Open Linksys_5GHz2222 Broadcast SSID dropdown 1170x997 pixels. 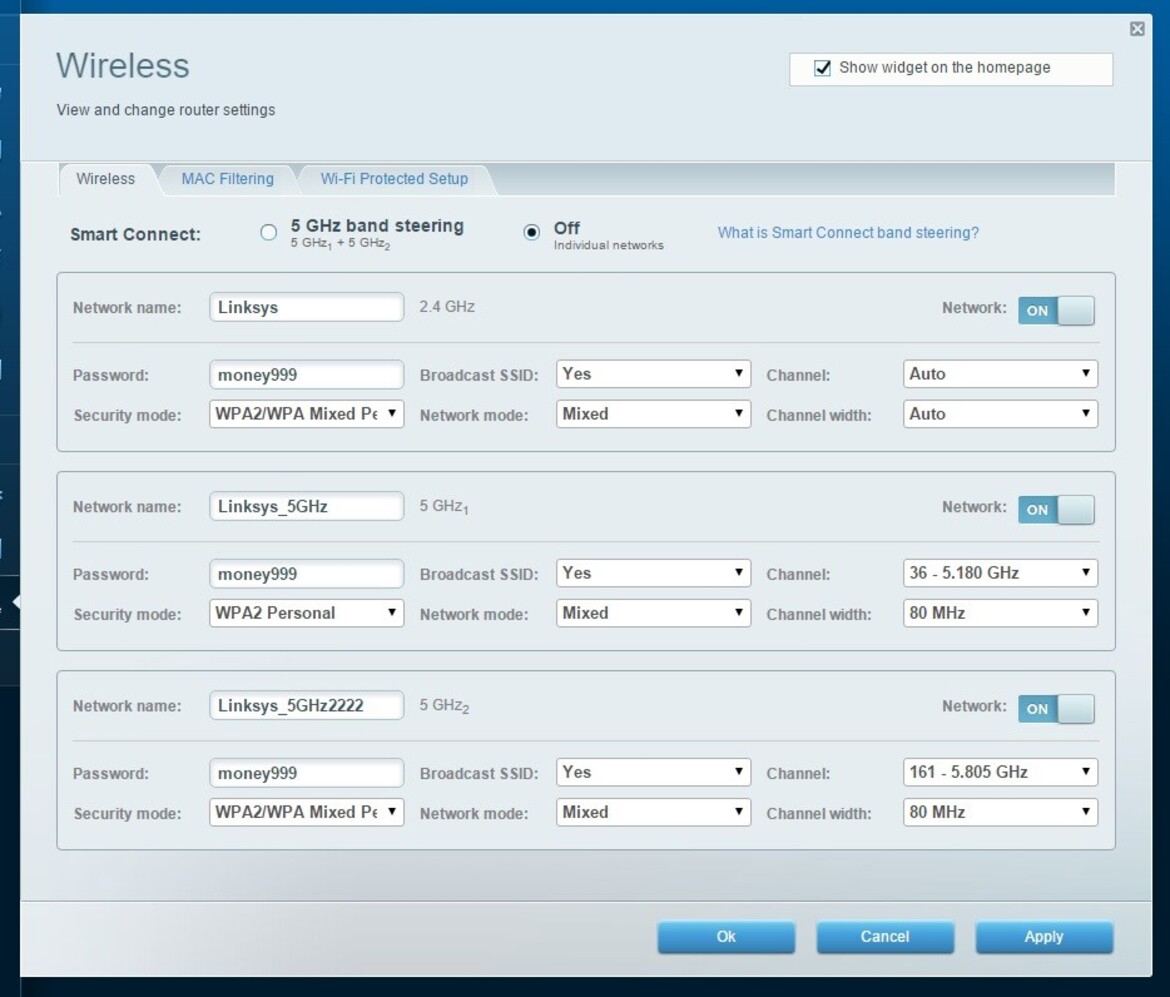coord(653,772)
